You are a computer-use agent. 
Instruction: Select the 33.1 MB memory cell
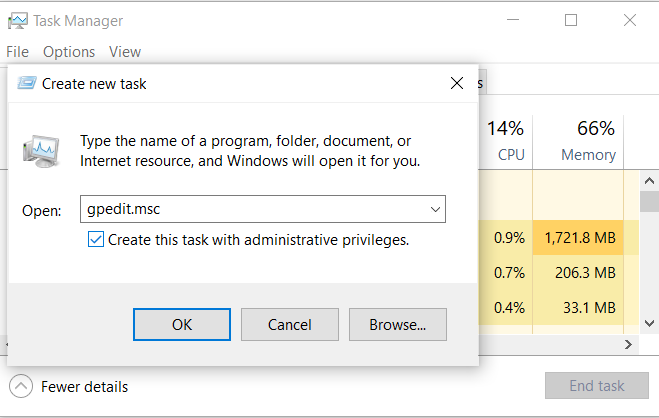[x=578, y=308]
